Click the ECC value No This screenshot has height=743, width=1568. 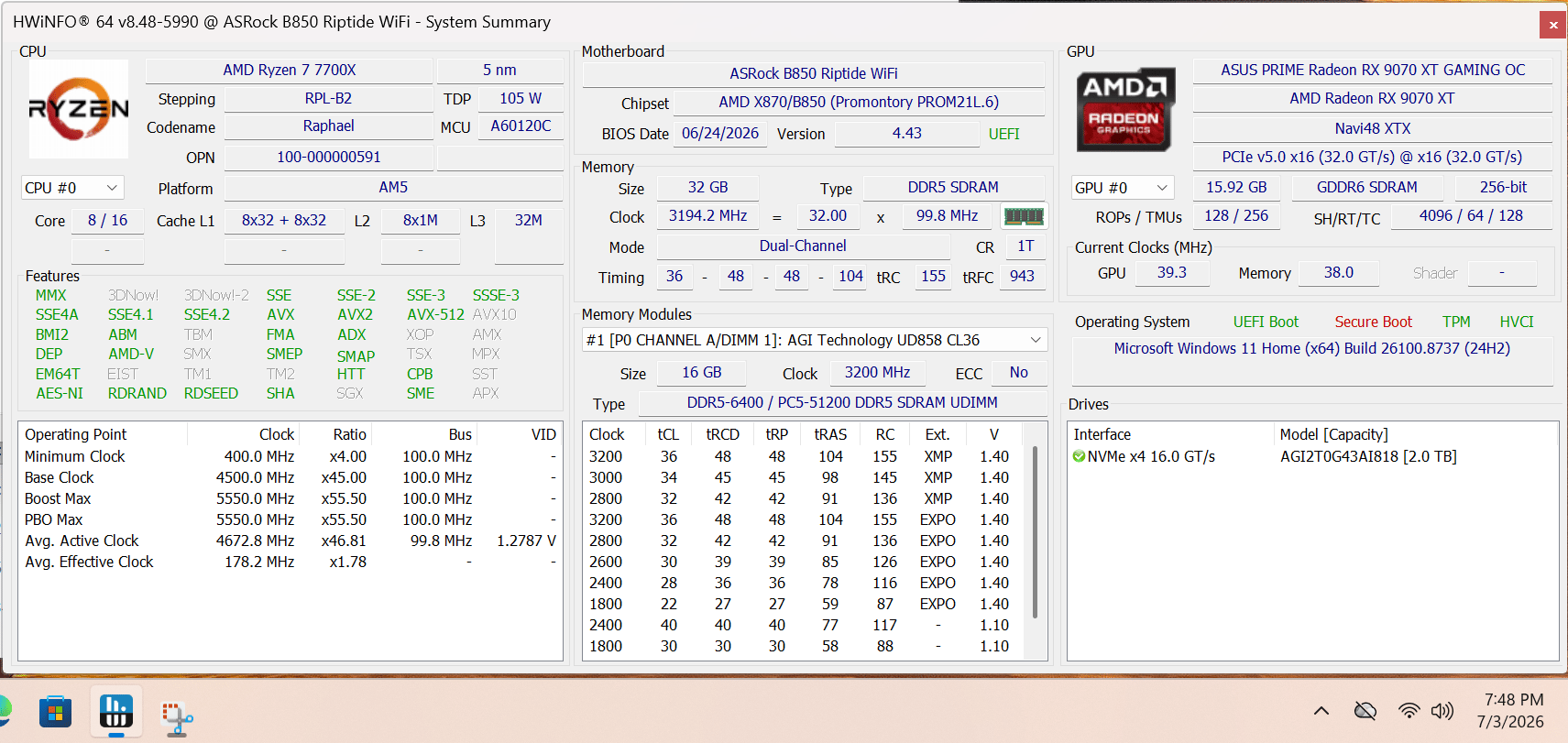pos(1018,373)
